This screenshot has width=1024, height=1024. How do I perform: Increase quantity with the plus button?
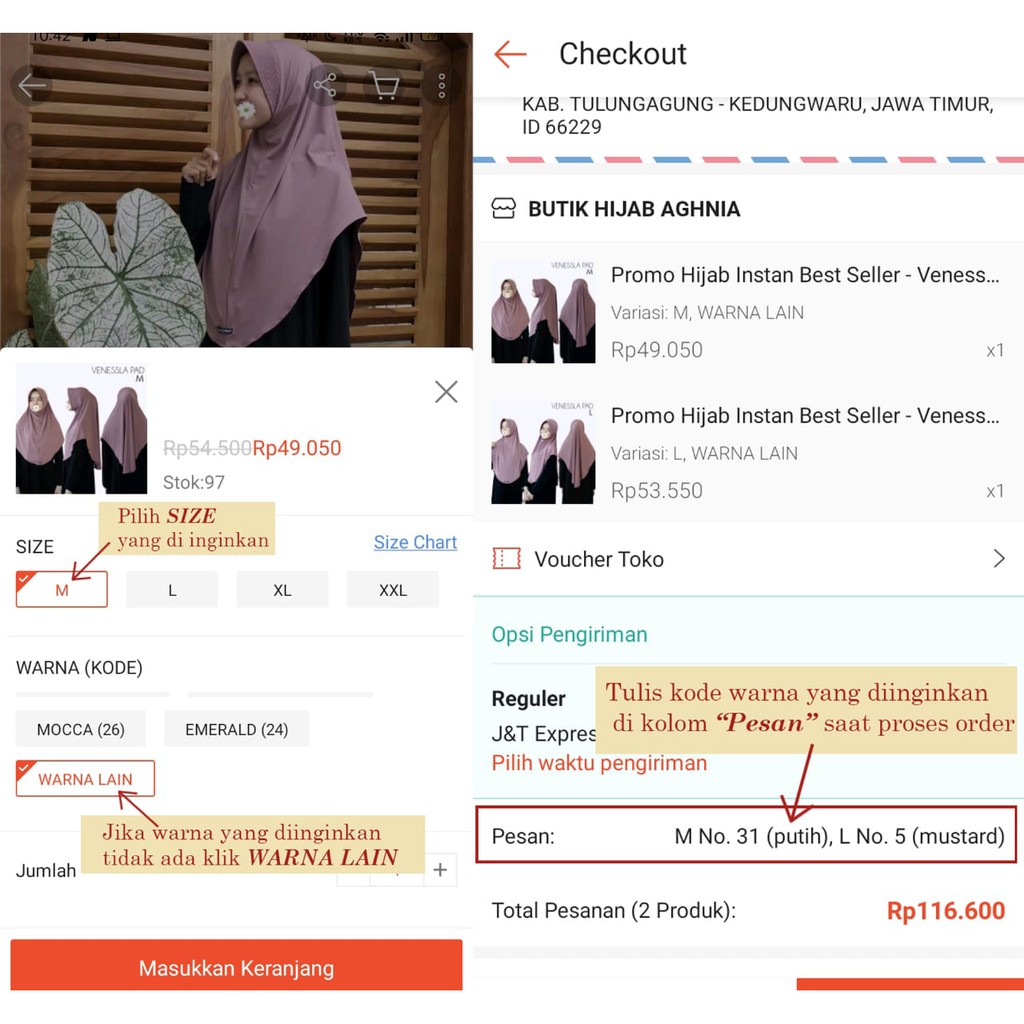440,869
